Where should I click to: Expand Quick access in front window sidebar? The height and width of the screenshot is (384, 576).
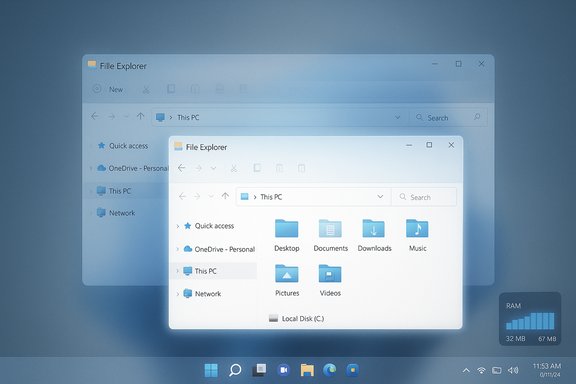point(178,226)
